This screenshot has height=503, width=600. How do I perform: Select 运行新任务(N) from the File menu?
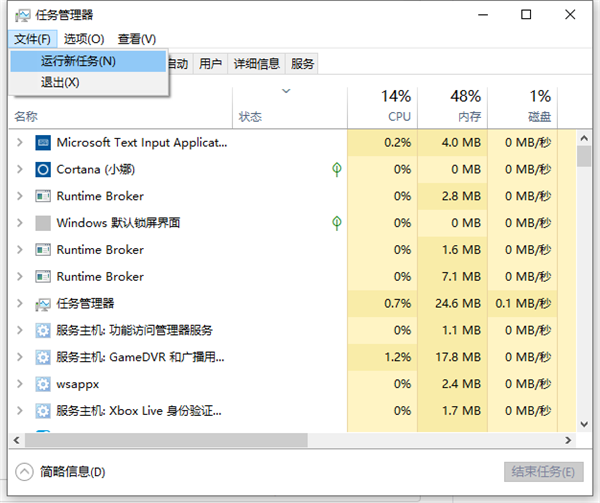click(x=78, y=61)
